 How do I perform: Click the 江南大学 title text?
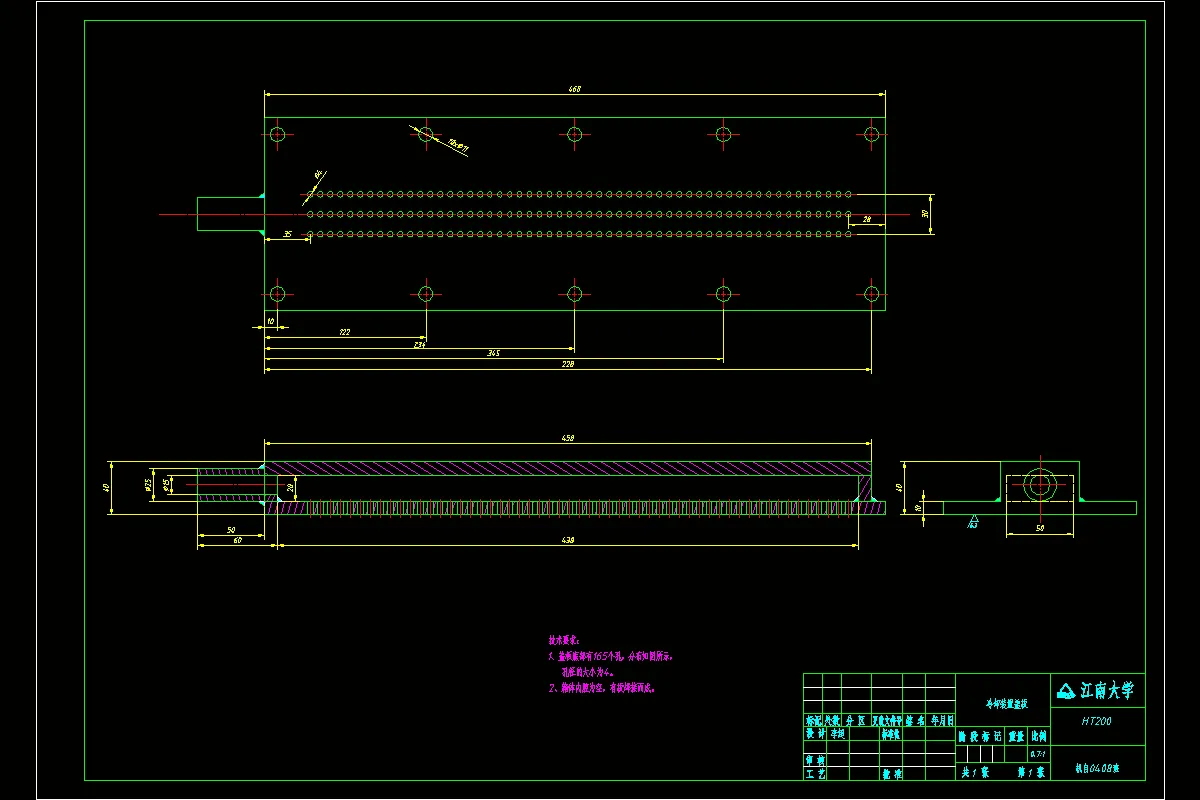pos(1107,689)
